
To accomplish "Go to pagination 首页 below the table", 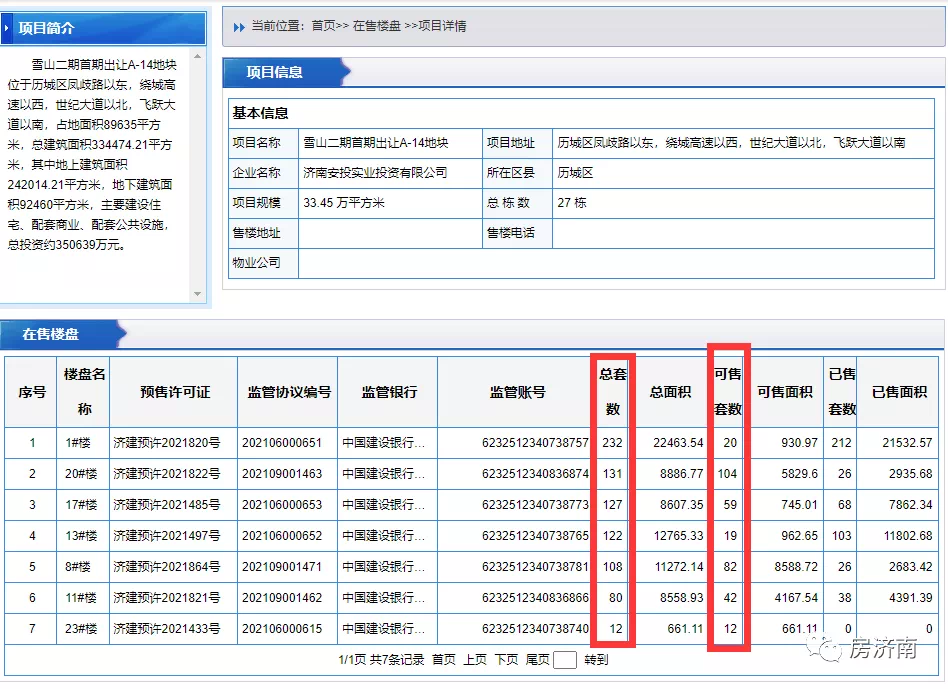I will click(x=444, y=660).
